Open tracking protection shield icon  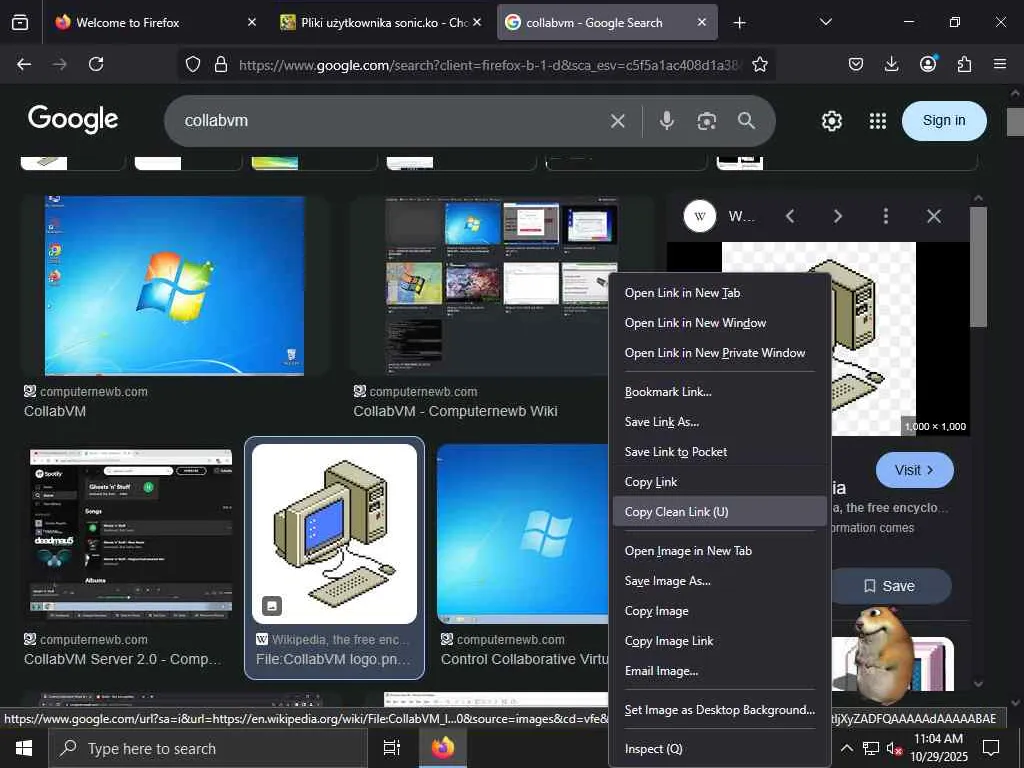pos(193,64)
